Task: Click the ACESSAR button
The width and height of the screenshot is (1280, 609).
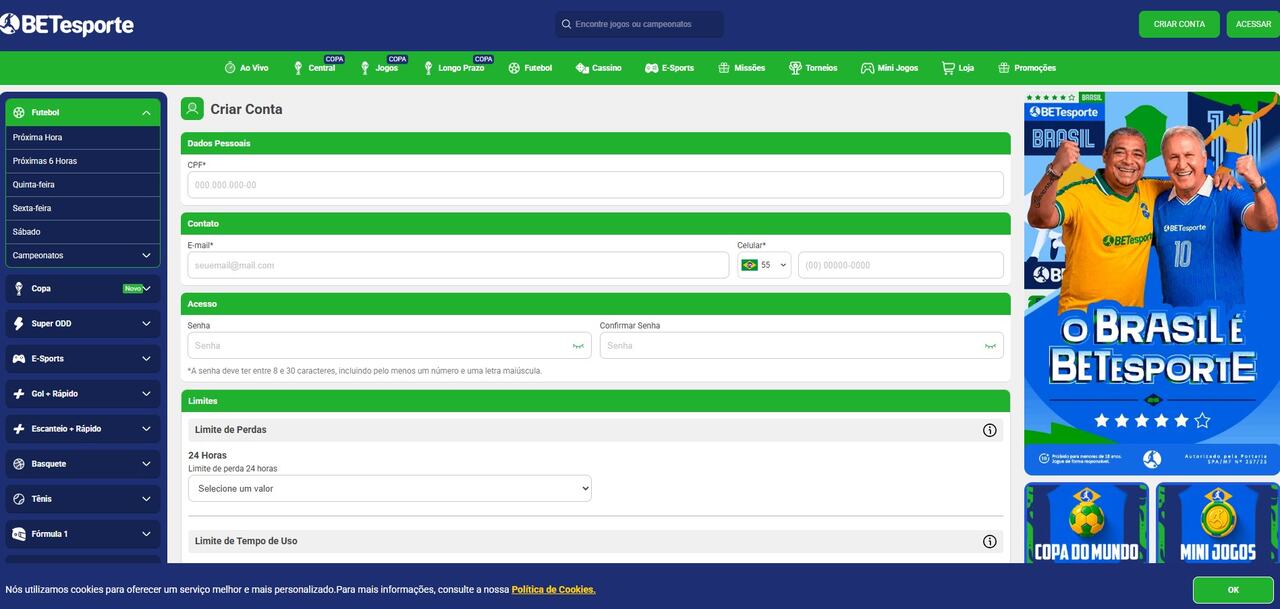Action: (1253, 24)
